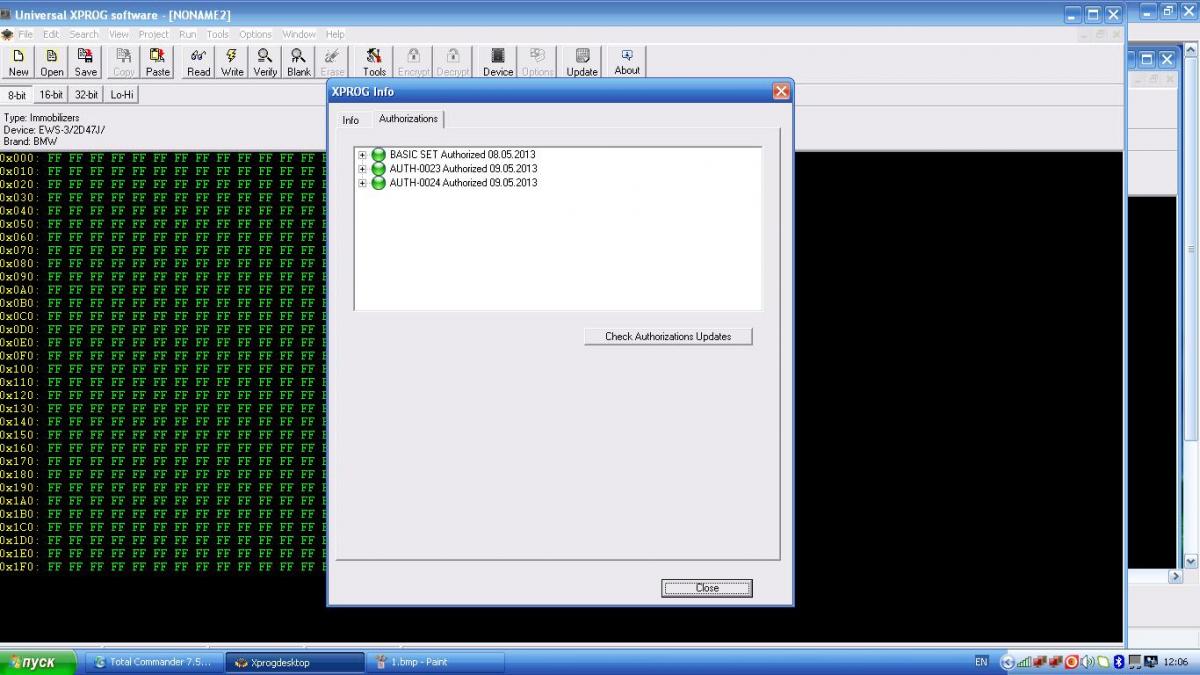Switch to the Info tab
The image size is (1200, 675).
tap(350, 120)
